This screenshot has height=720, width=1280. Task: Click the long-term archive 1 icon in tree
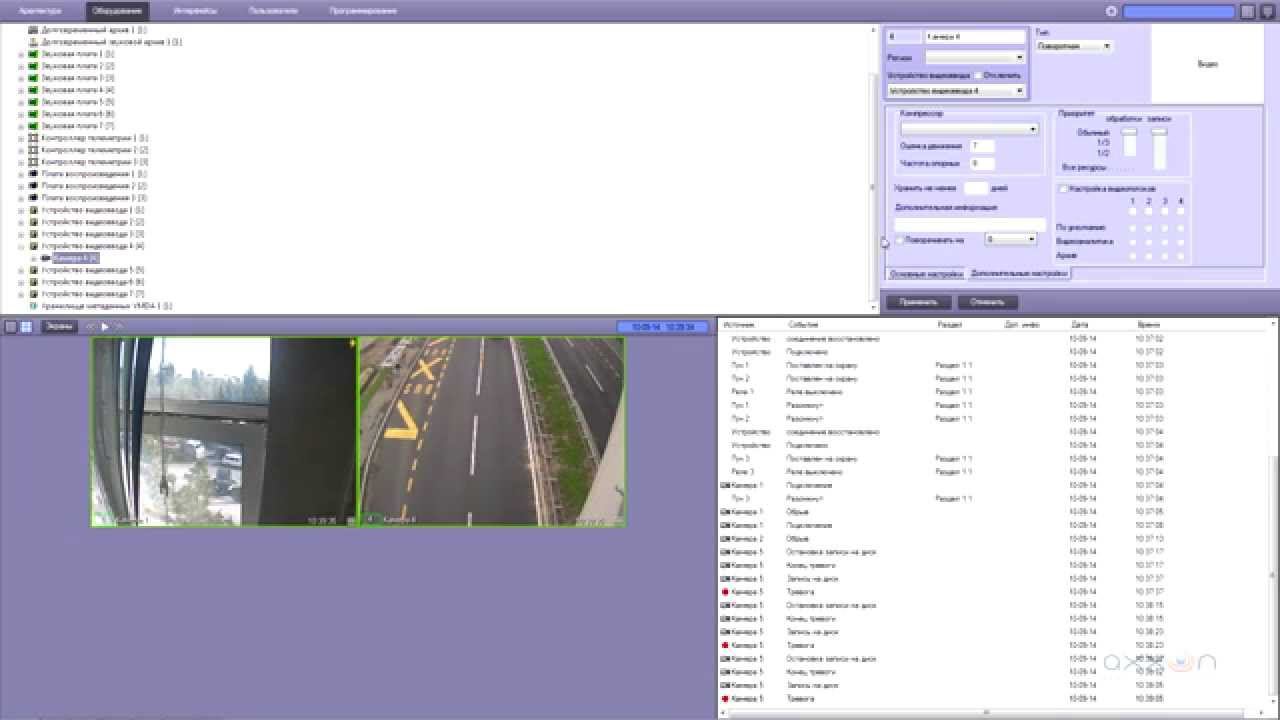[x=33, y=30]
